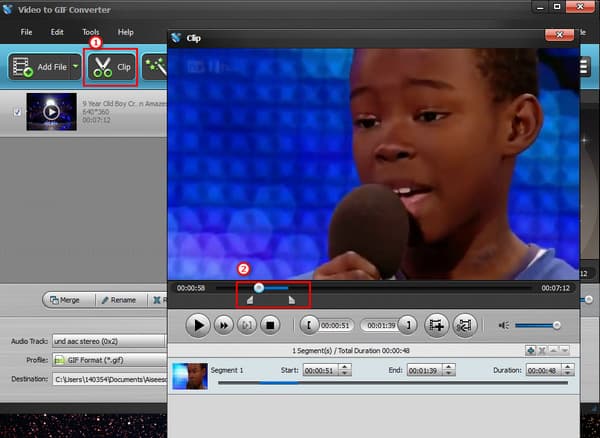Click the magic wand Effect icon

click(x=157, y=67)
